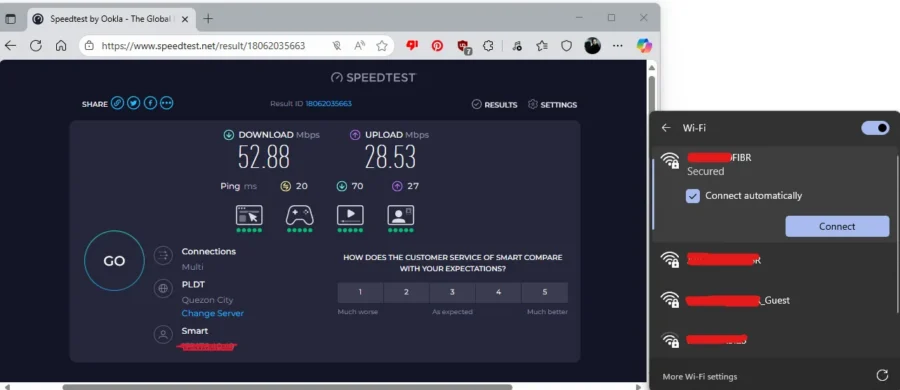The height and width of the screenshot is (390, 900).
Task: Click the browser horizontal scrollbar
Action: [x=287, y=387]
